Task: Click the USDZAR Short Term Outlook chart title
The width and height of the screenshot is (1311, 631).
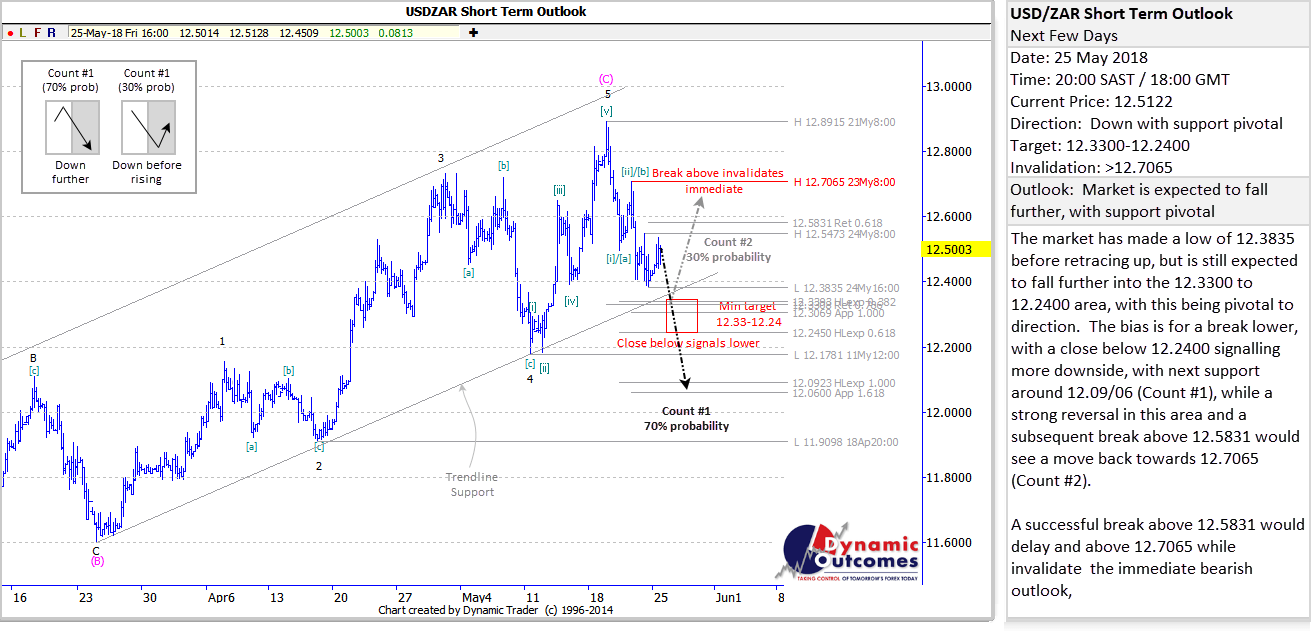Action: pos(496,11)
